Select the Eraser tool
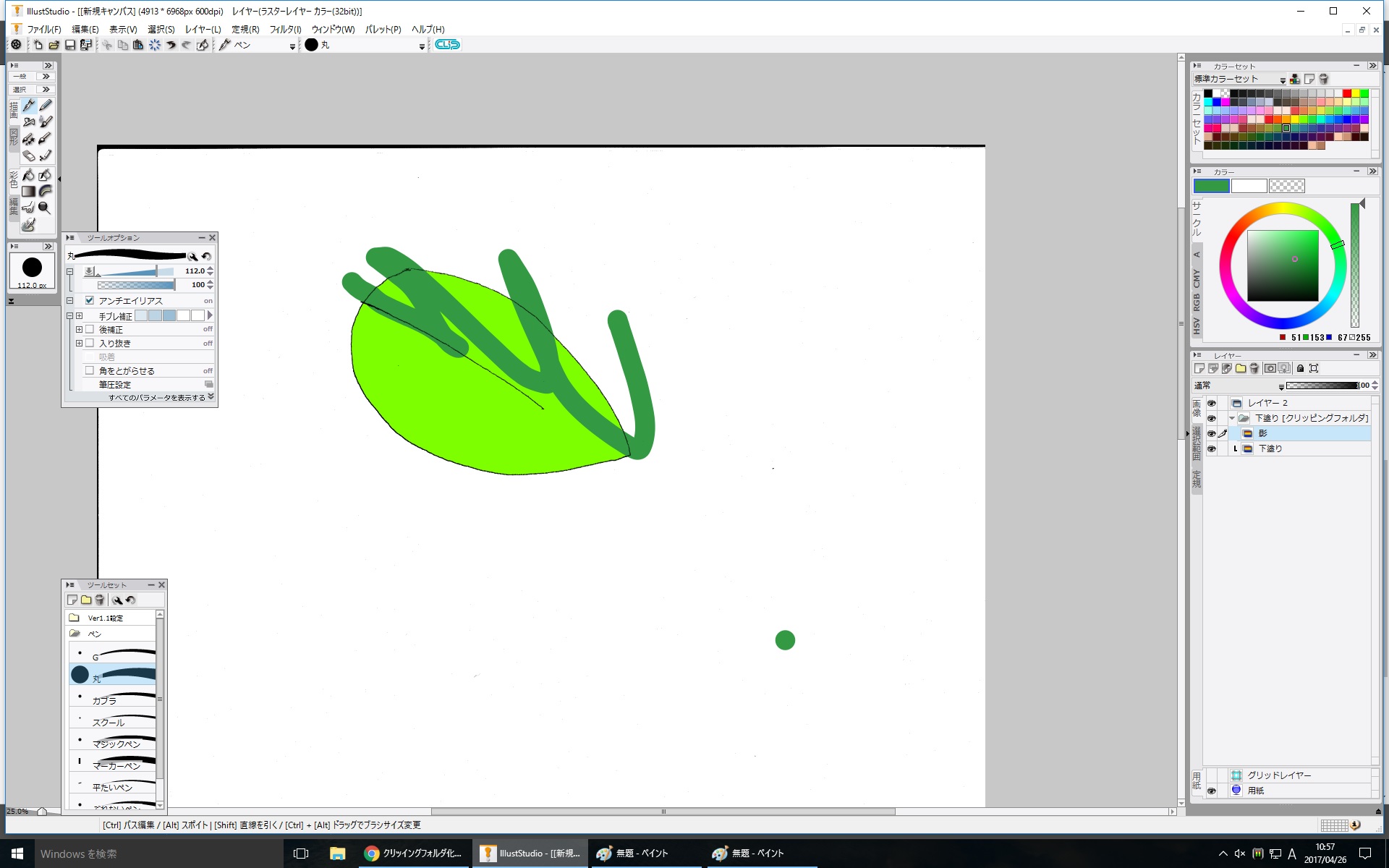Viewport: 1389px width, 868px height. click(x=28, y=156)
